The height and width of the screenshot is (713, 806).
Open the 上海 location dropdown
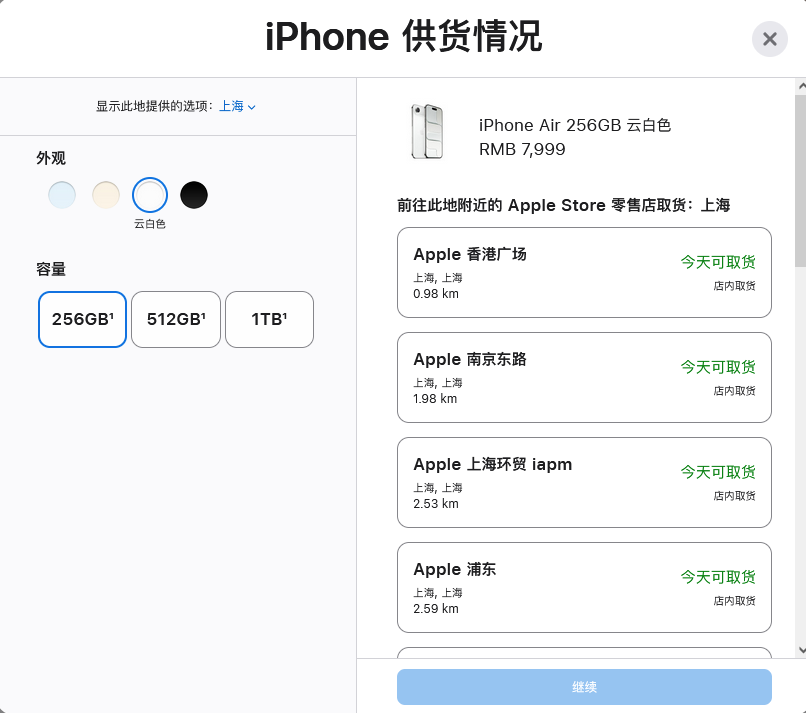(x=237, y=106)
